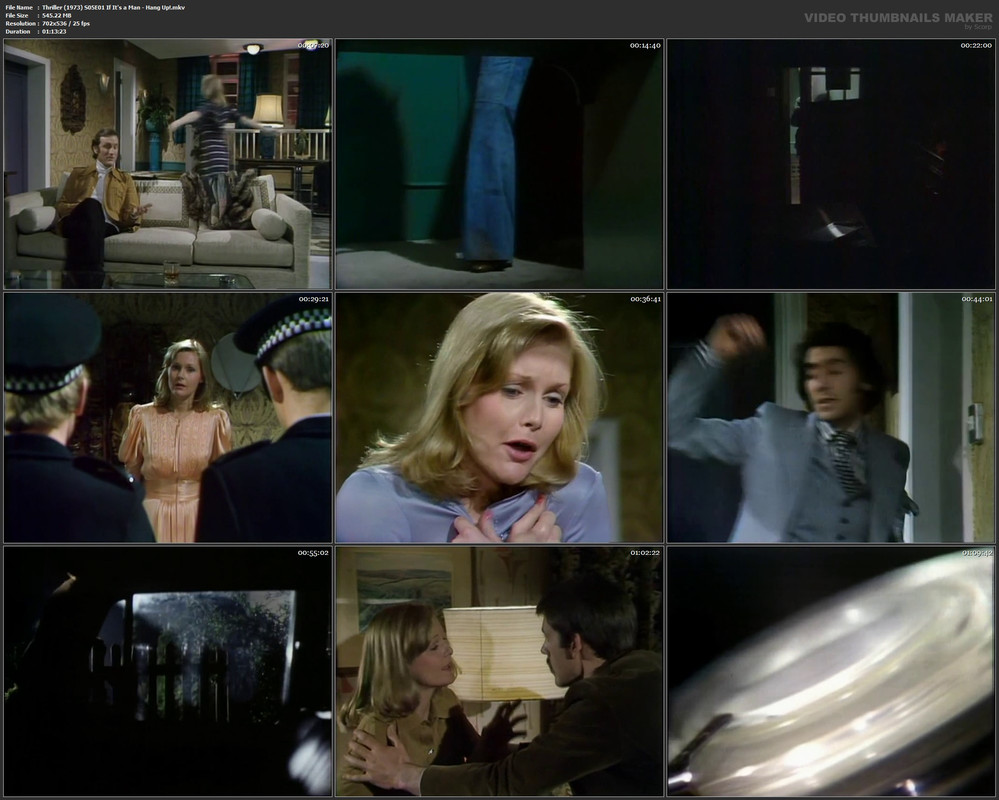Image resolution: width=999 pixels, height=800 pixels.
Task: Click the 00:29:21 timestamp label
Action: [313, 299]
